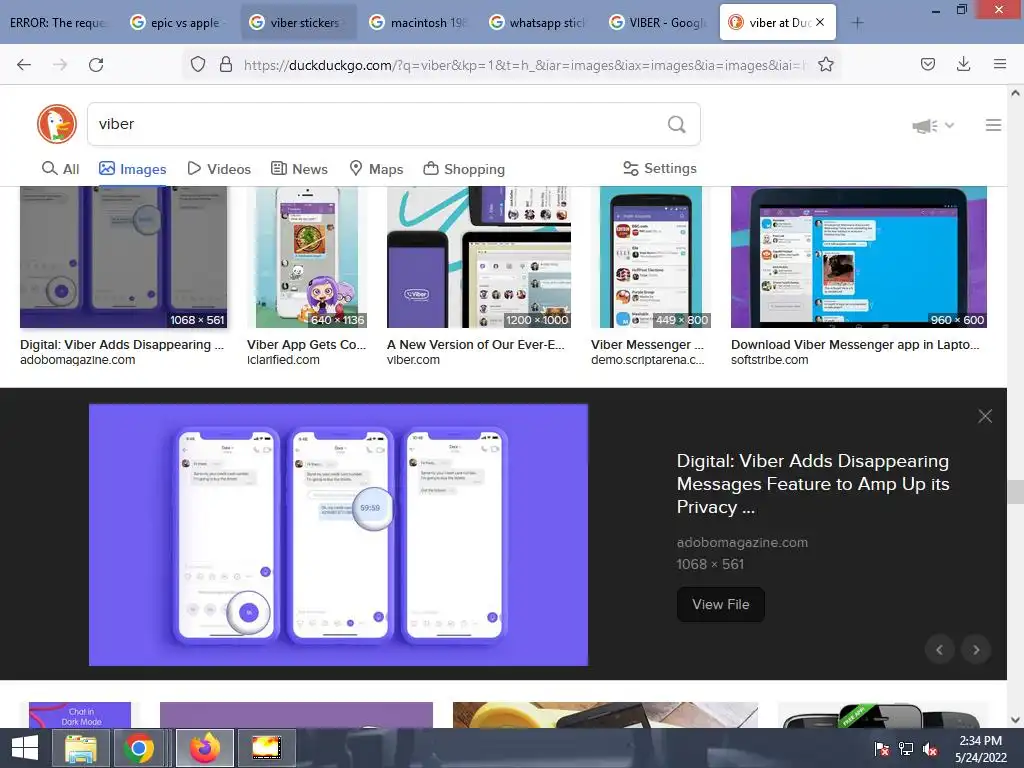Switch to the 'VIBER - Google' tab

(x=659, y=23)
